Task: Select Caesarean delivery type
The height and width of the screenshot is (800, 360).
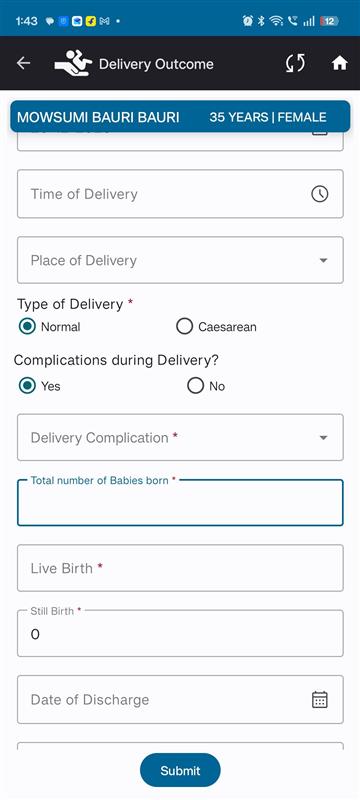Action: pos(216,327)
